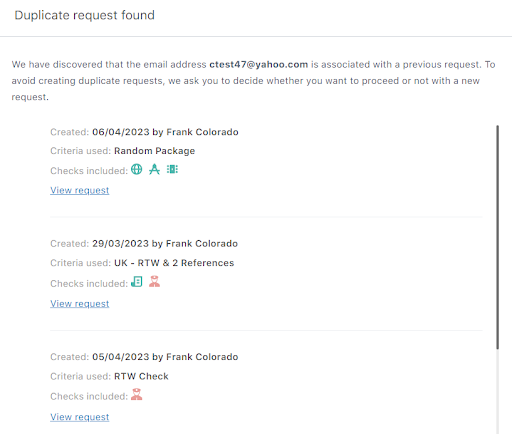The width and height of the screenshot is (512, 434).
Task: Click the light scrollbar track below the thumb
Action: 497,392
